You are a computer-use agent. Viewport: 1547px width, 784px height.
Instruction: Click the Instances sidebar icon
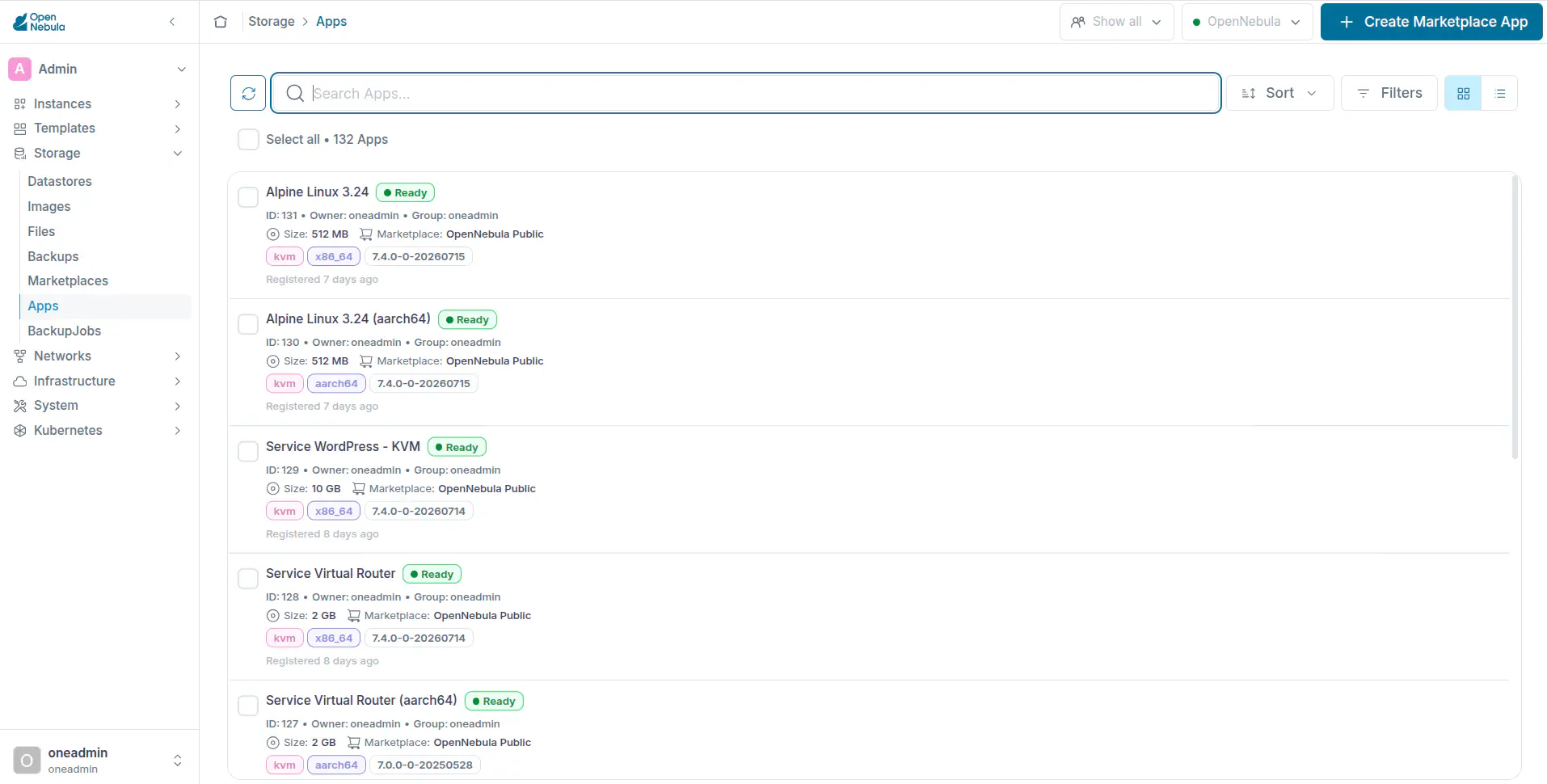(20, 104)
